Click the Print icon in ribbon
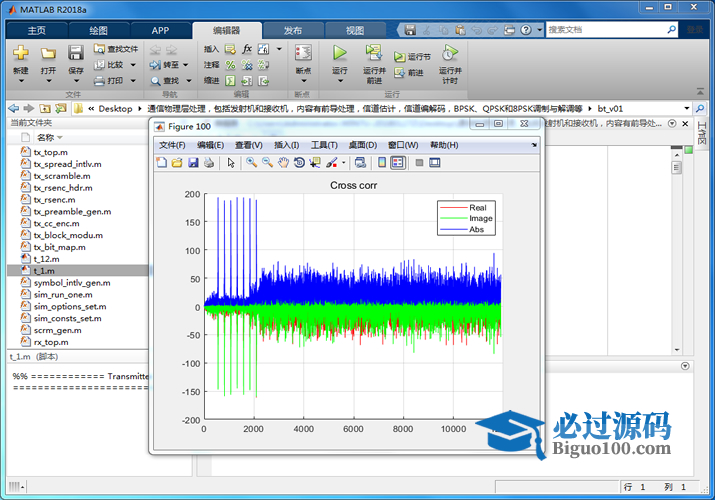The image size is (715, 500). click(x=99, y=81)
